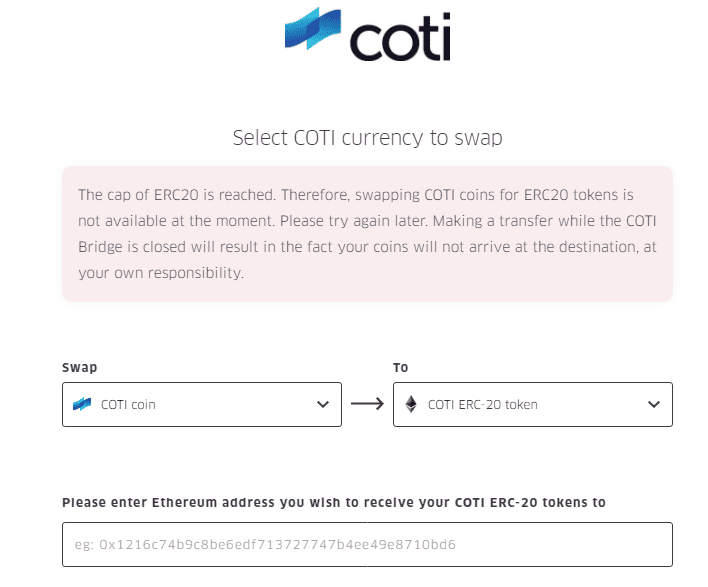Focus the Ethereum address input field
Screen dimensions: 708x587
(x=368, y=545)
